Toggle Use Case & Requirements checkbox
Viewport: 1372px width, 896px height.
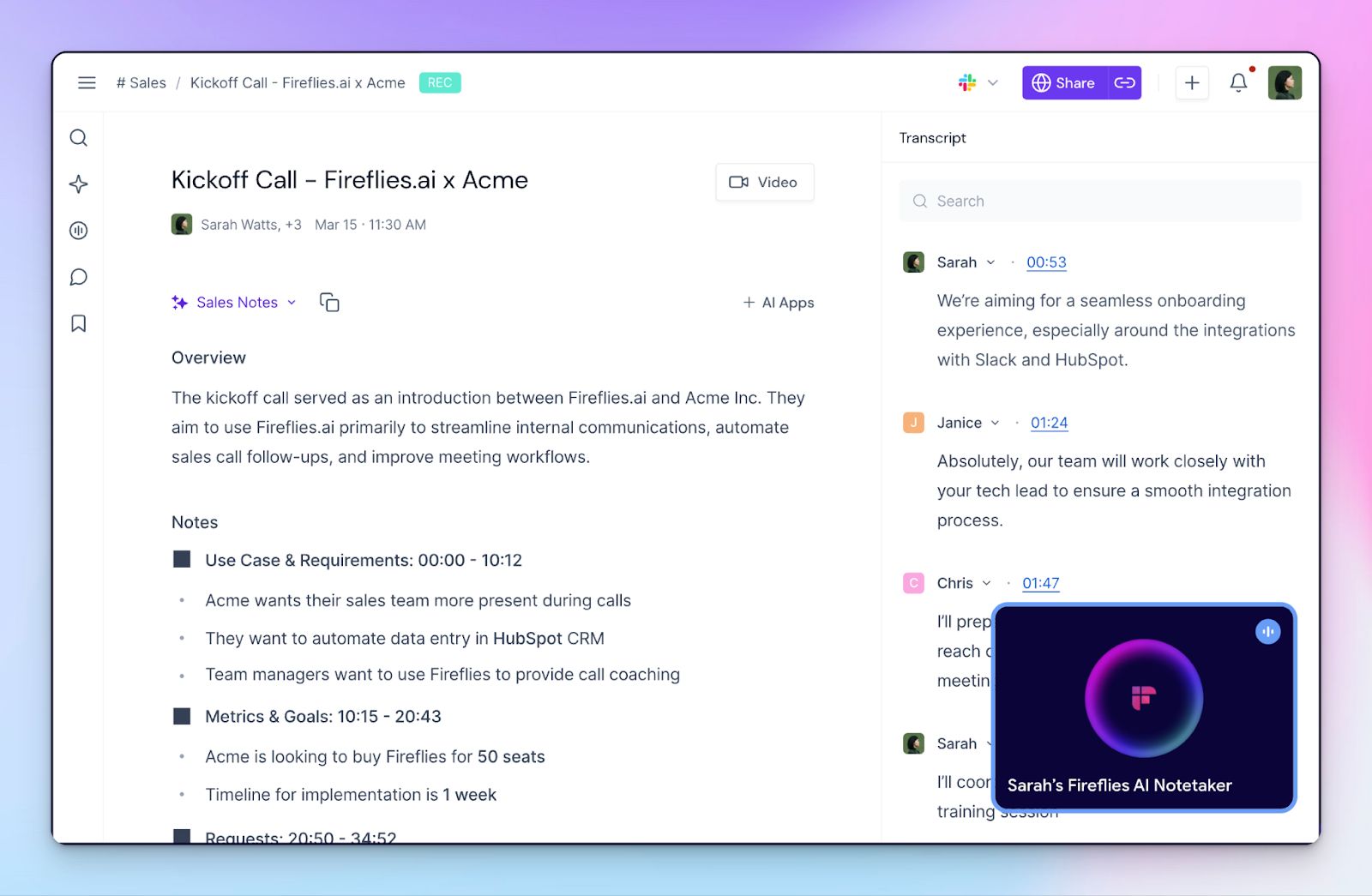click(182, 560)
